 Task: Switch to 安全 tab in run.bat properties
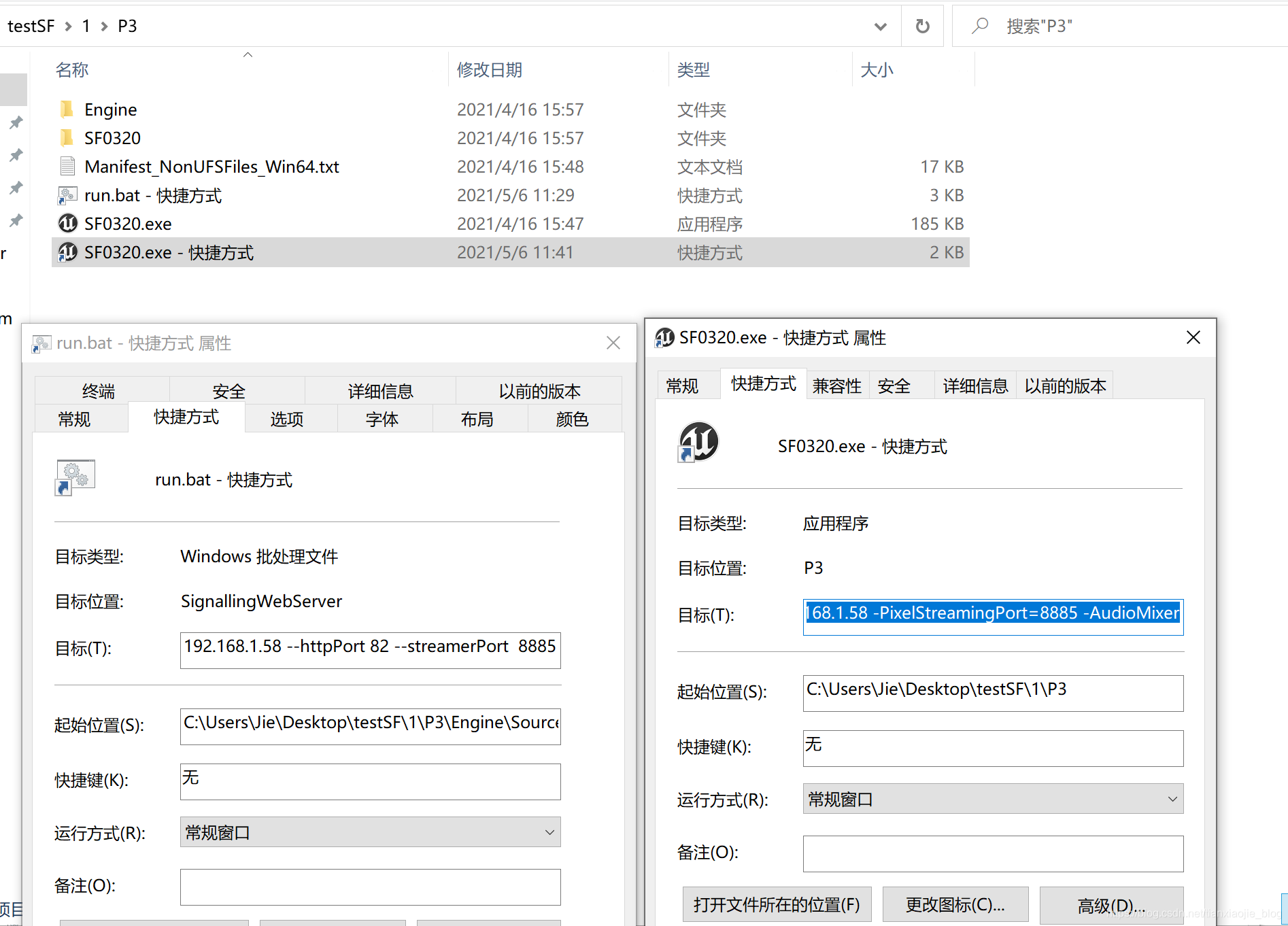click(x=237, y=391)
